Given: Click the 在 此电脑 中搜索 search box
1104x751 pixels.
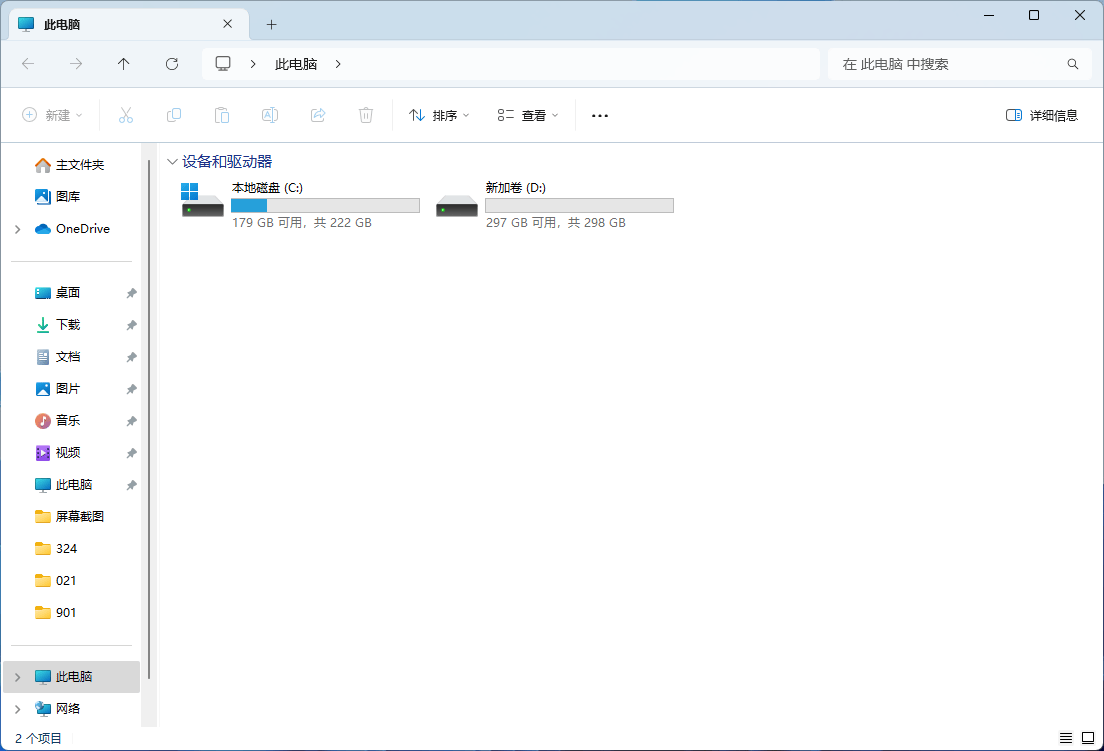Looking at the screenshot, I should 950,64.
